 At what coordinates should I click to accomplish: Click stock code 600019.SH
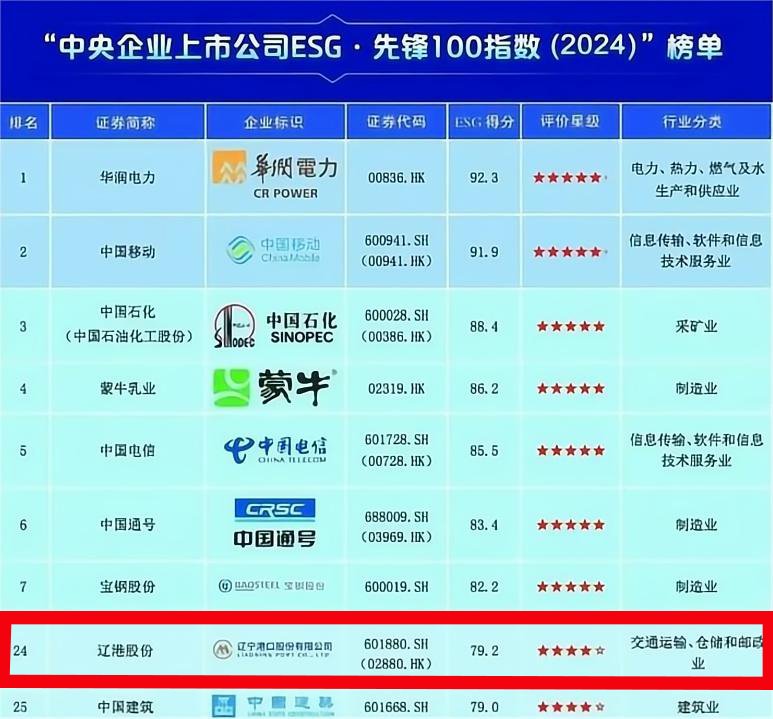(396, 586)
